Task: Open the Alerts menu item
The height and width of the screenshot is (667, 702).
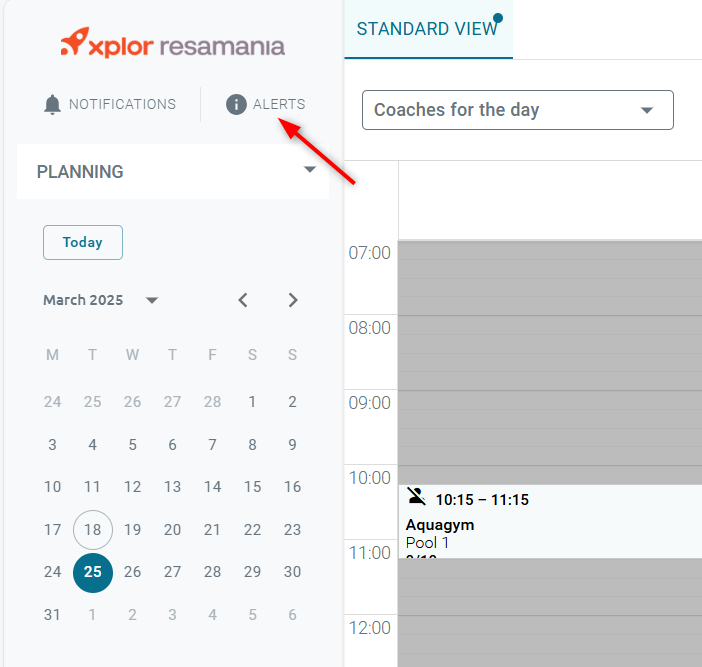Action: coord(279,104)
